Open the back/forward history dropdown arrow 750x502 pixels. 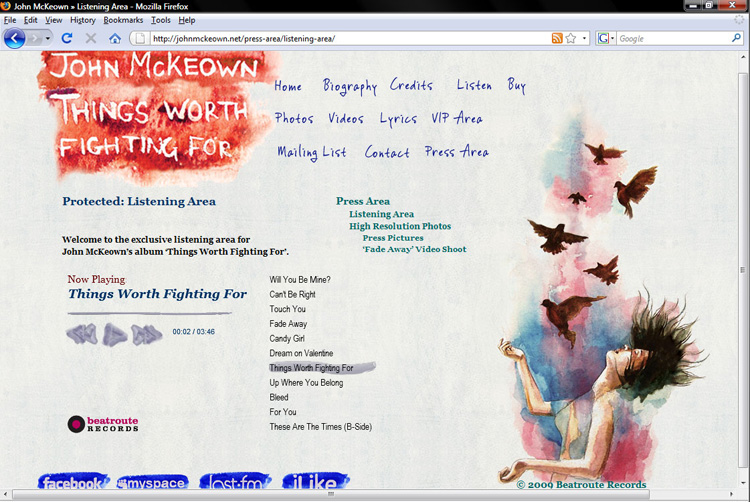(x=47, y=38)
